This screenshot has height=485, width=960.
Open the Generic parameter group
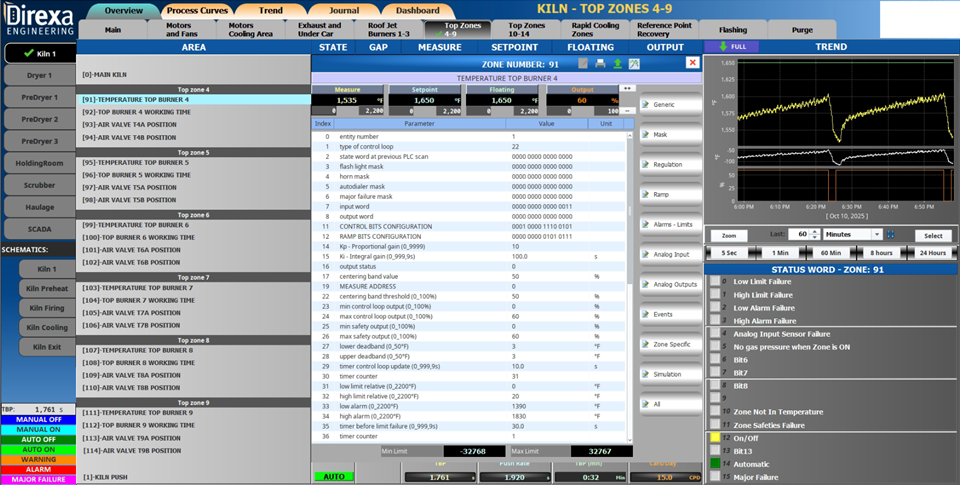click(670, 105)
